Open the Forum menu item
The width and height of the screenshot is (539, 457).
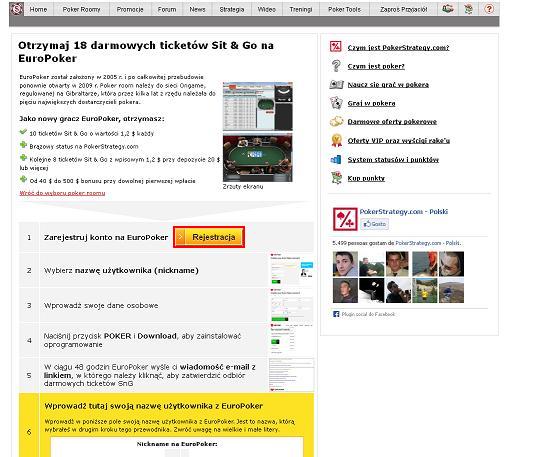pos(167,10)
